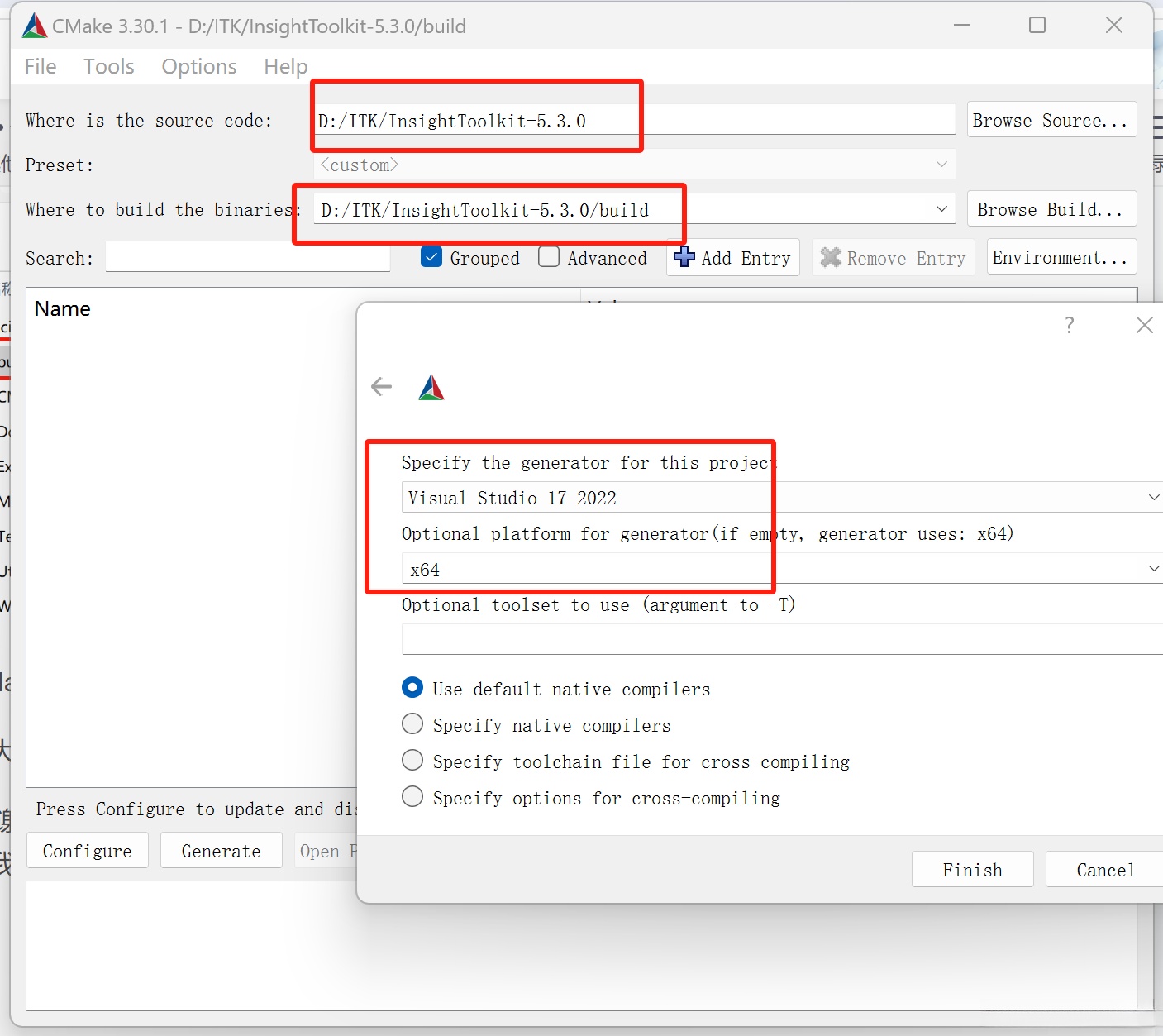The image size is (1163, 1036).
Task: Click the source code path field
Action: 635,120
